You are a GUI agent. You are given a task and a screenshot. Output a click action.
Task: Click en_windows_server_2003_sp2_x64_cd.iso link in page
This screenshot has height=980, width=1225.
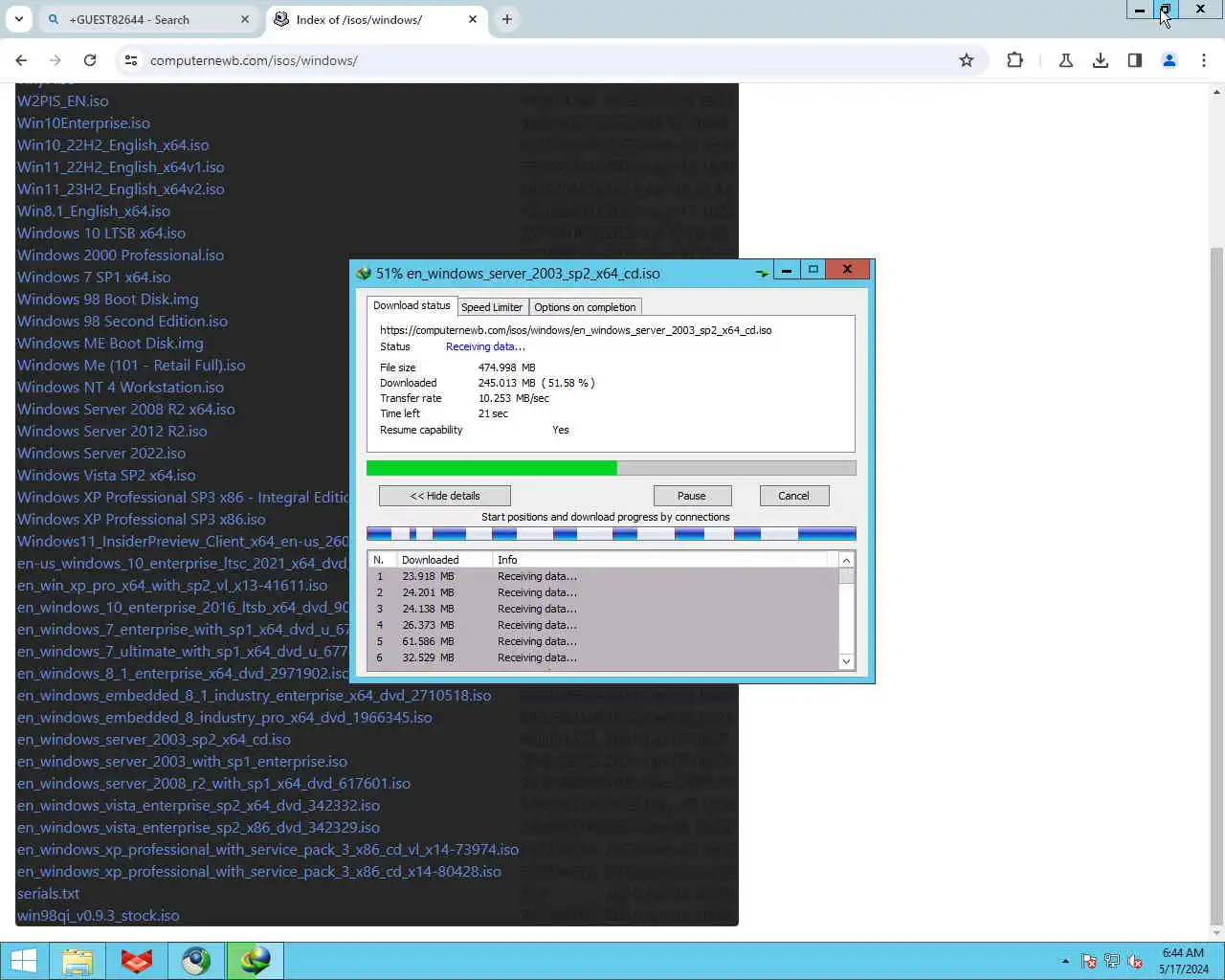[x=154, y=739]
